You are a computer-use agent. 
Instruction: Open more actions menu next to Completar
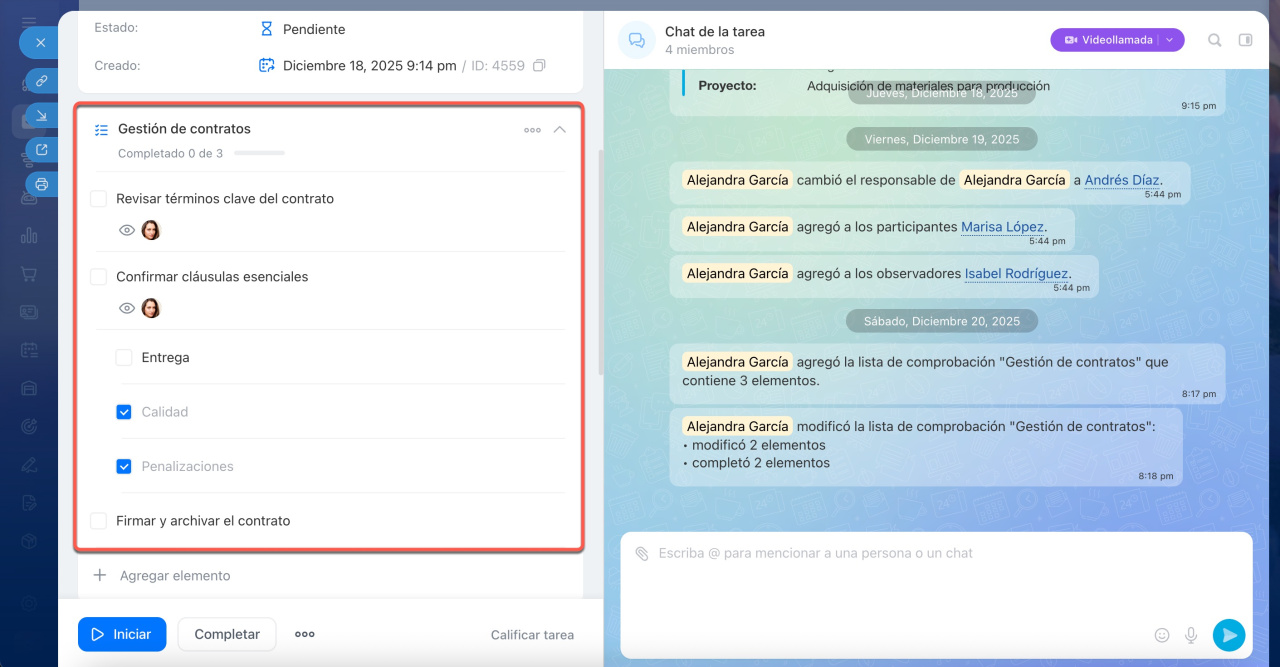click(305, 634)
